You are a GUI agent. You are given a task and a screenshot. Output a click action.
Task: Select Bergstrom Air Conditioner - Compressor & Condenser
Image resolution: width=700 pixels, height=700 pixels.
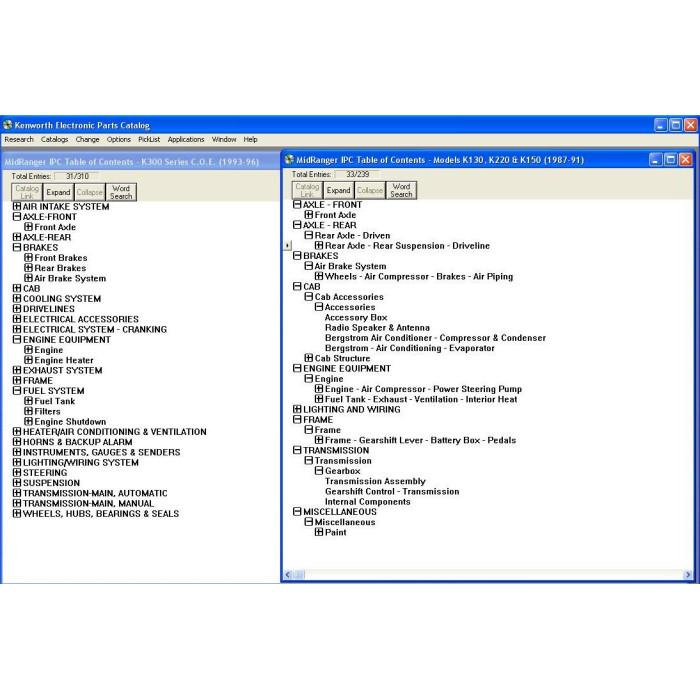(435, 338)
